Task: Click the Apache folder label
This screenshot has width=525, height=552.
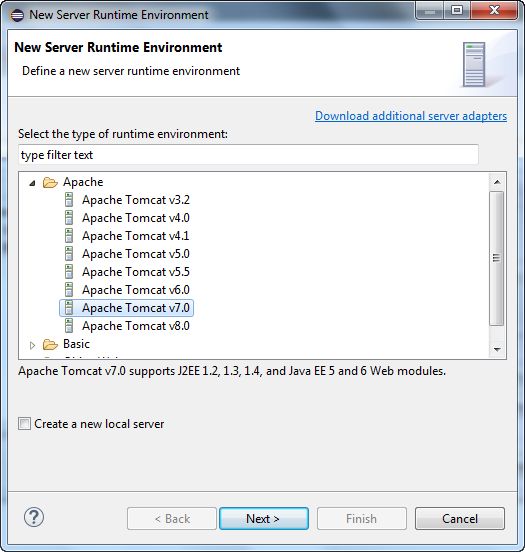Action: [83, 182]
